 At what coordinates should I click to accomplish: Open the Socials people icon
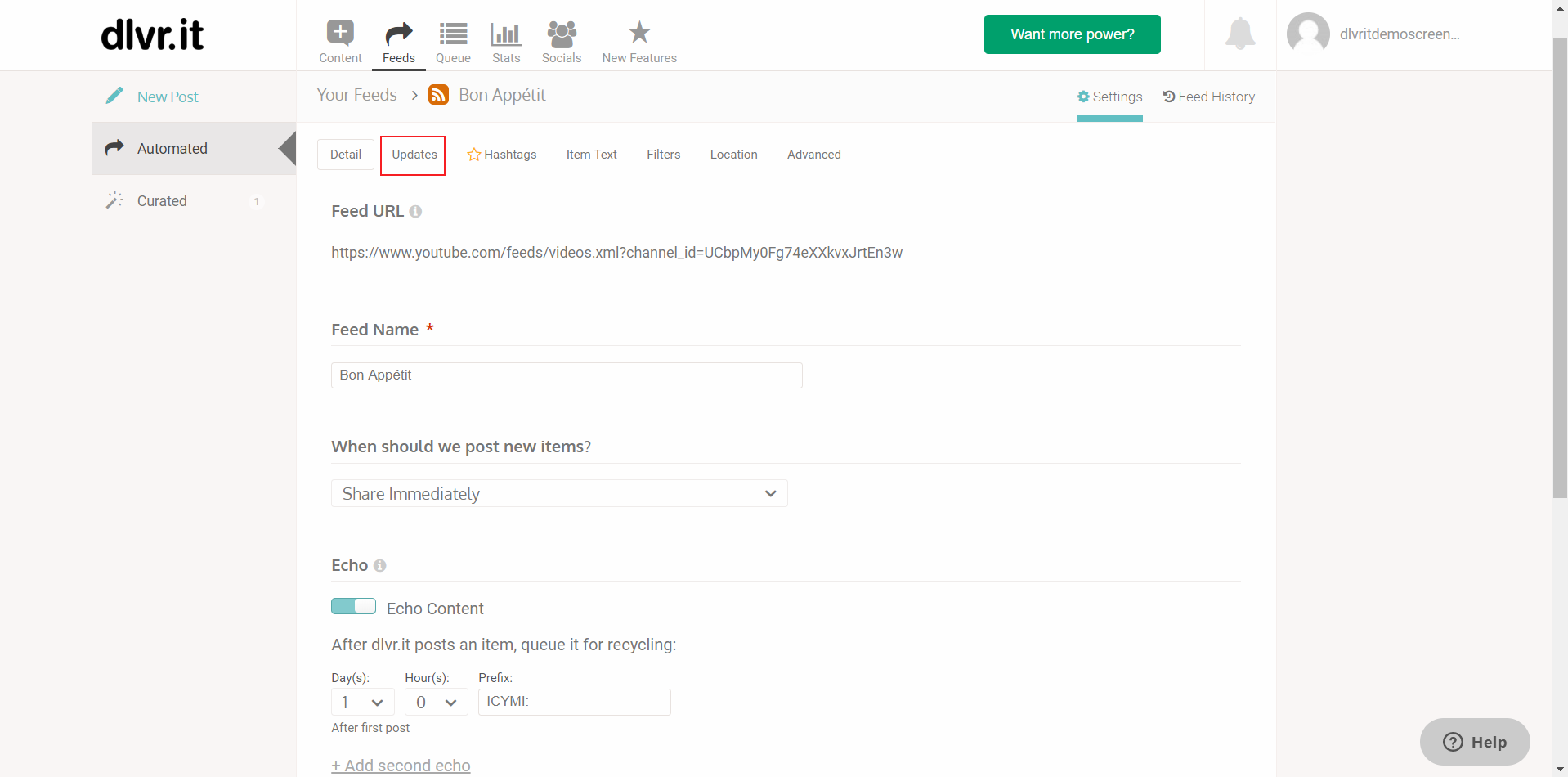[562, 34]
